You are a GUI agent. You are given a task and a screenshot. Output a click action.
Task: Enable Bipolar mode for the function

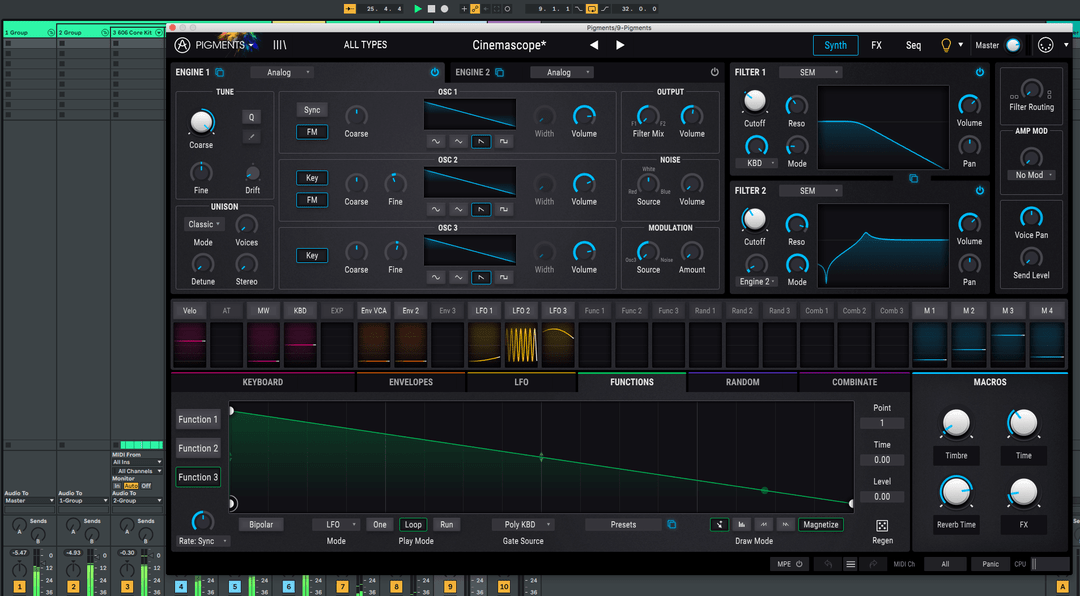click(261, 524)
